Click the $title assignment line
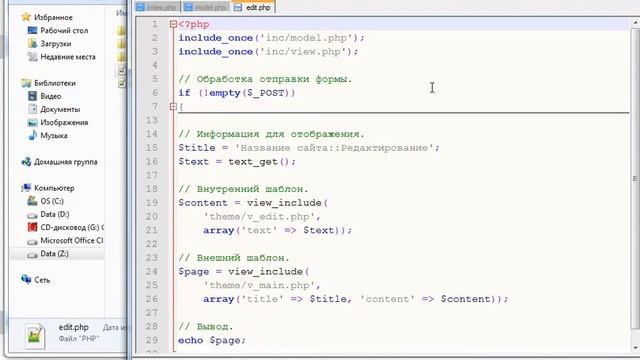 point(309,148)
